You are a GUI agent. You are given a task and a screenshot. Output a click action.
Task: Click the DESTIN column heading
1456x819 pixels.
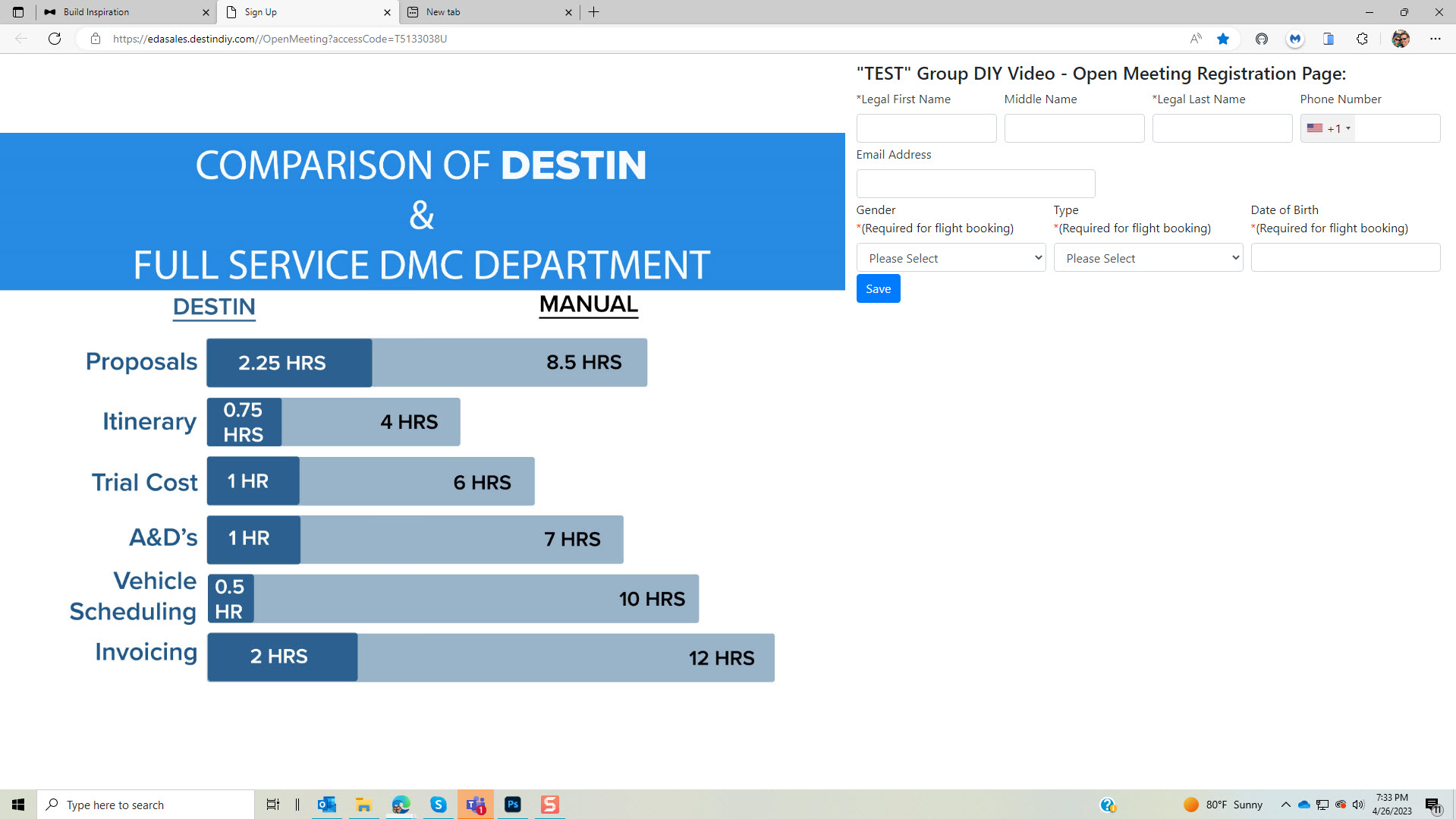click(214, 307)
